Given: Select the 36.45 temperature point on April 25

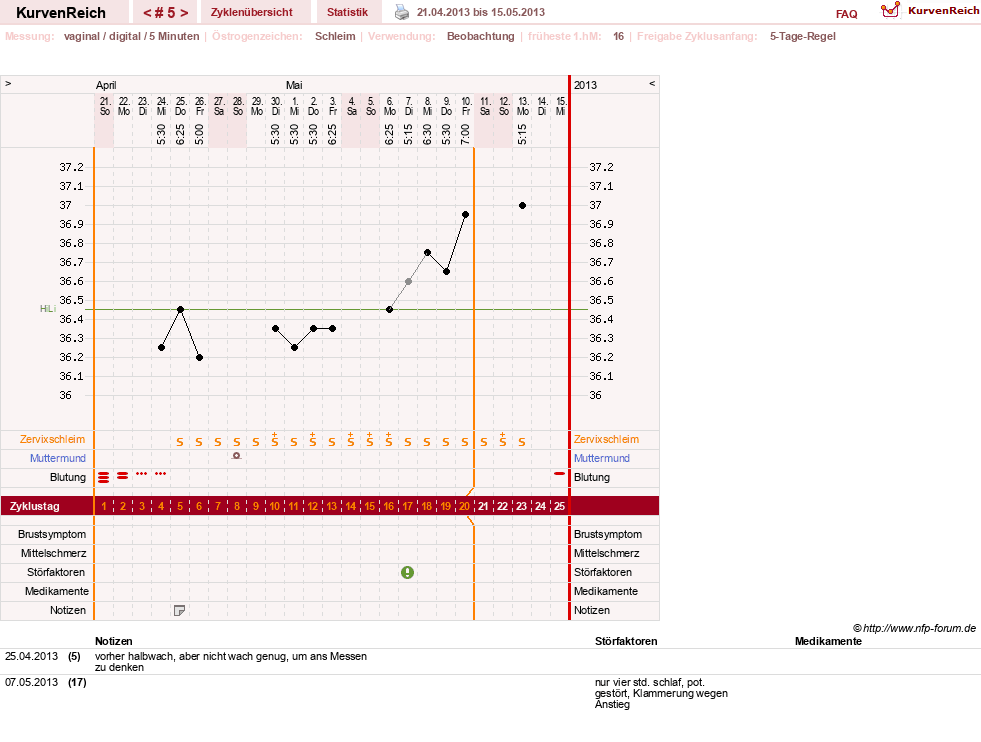Looking at the screenshot, I should 180,309.
